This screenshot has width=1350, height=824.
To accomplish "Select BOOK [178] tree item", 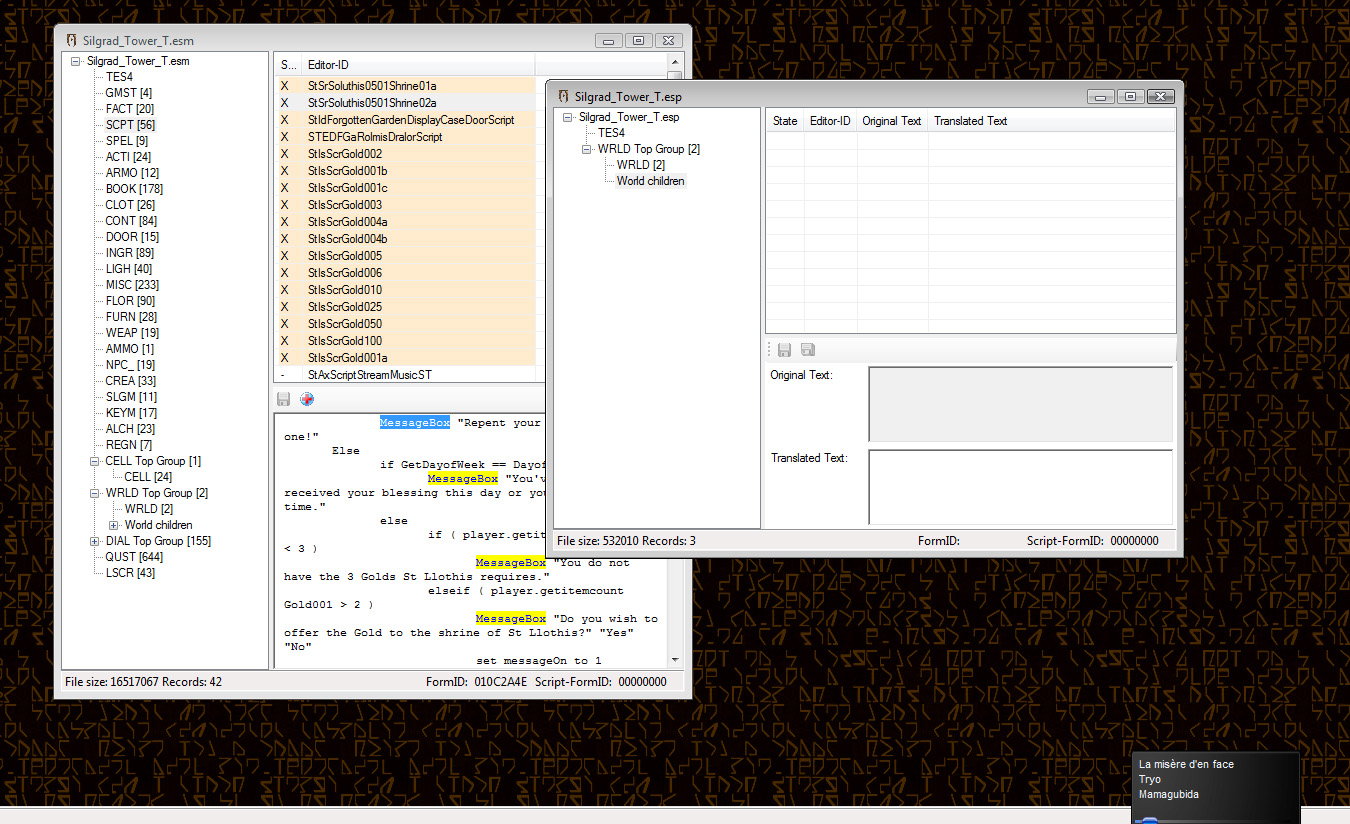I will [x=134, y=189].
